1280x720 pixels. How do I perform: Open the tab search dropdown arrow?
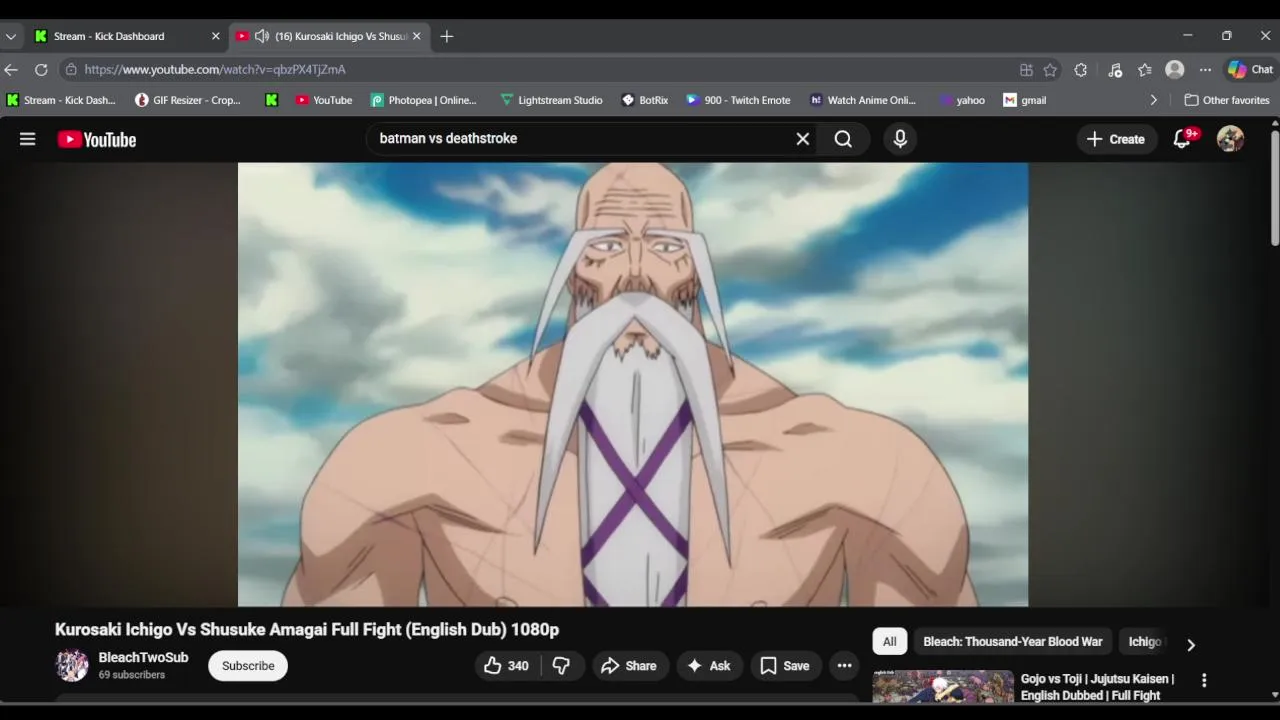click(11, 36)
